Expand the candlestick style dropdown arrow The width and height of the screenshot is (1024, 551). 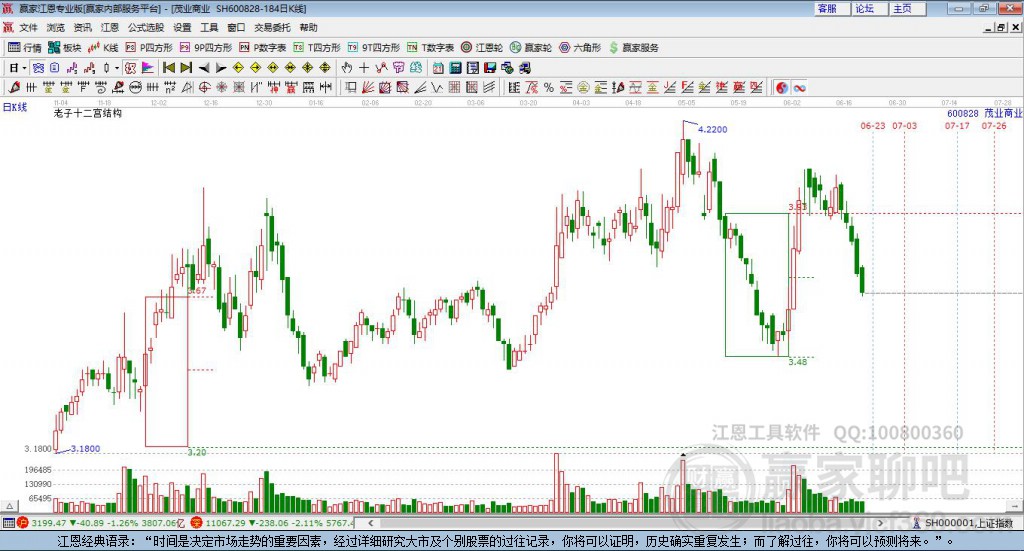click(x=117, y=68)
